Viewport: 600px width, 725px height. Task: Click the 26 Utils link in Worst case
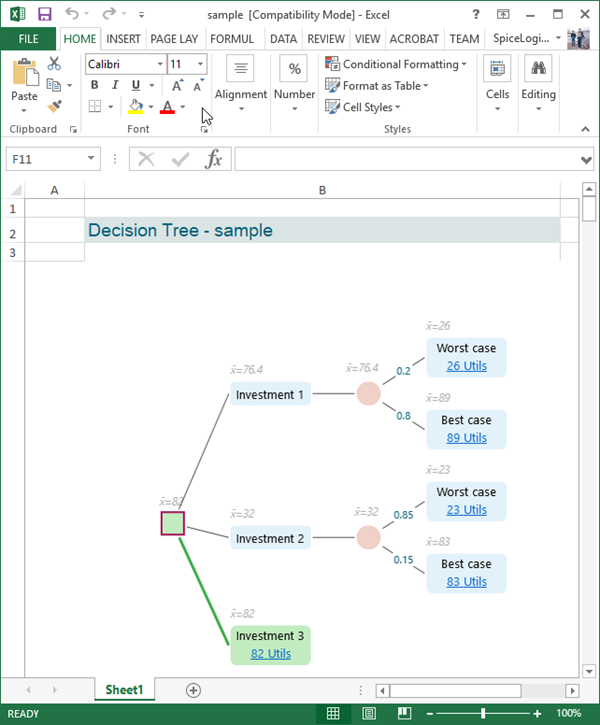466,366
